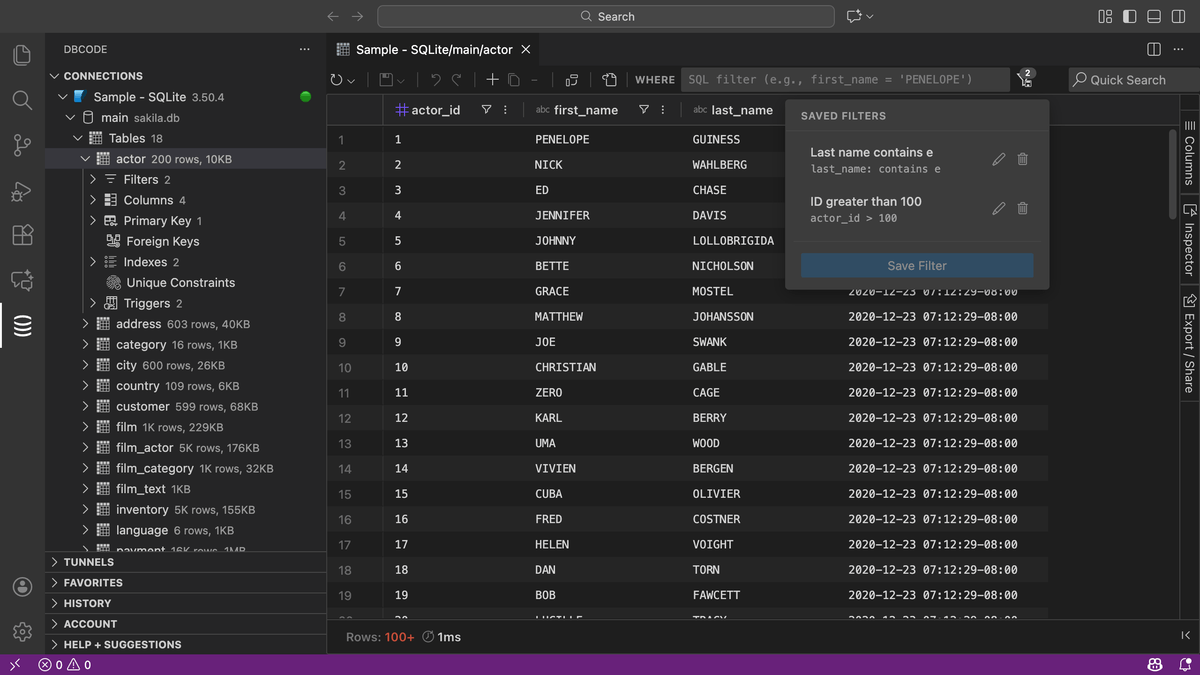Open the refresh data icon in the toolbar

pyautogui.click(x=337, y=79)
